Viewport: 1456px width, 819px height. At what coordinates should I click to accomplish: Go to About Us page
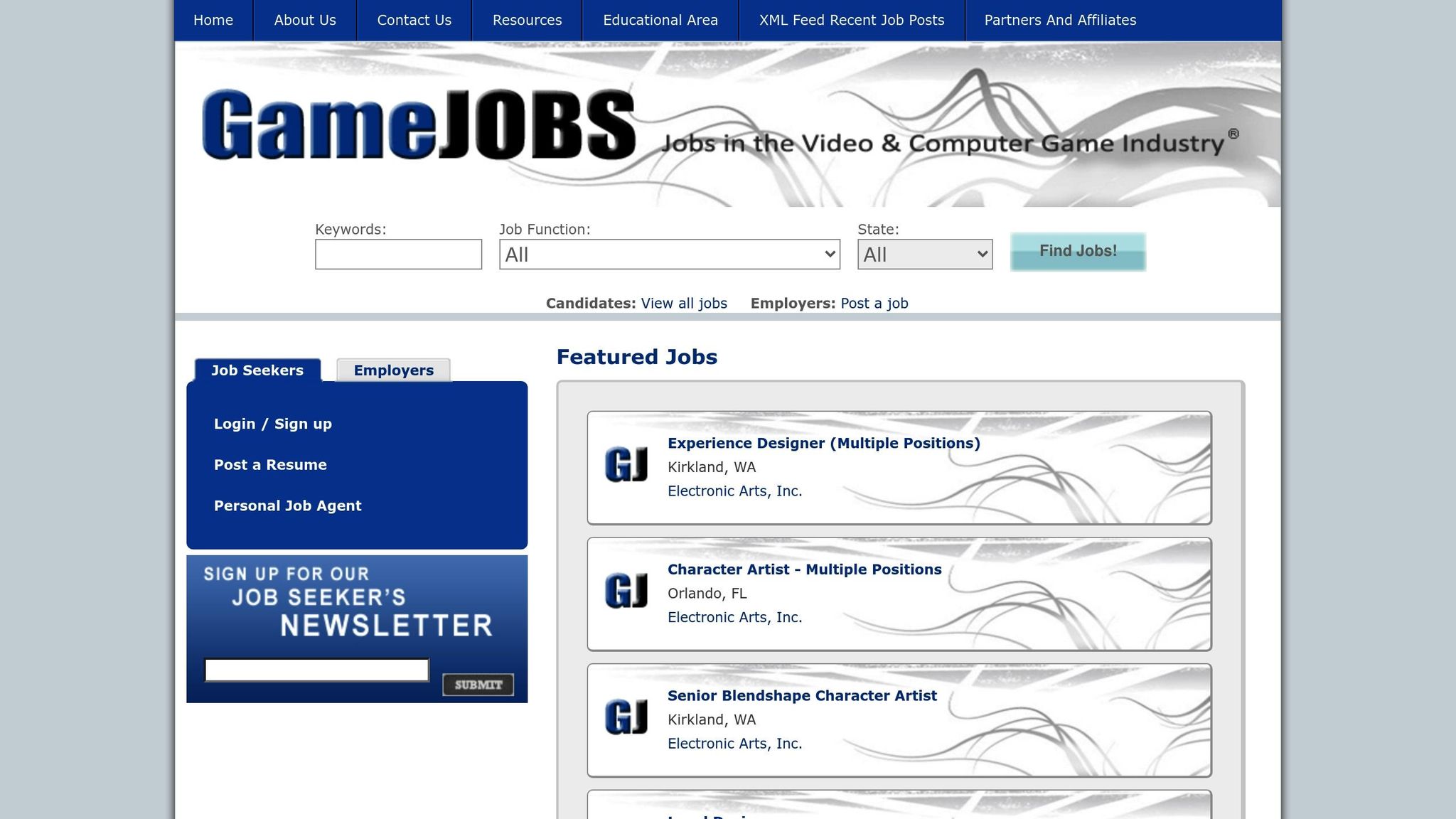click(x=305, y=20)
